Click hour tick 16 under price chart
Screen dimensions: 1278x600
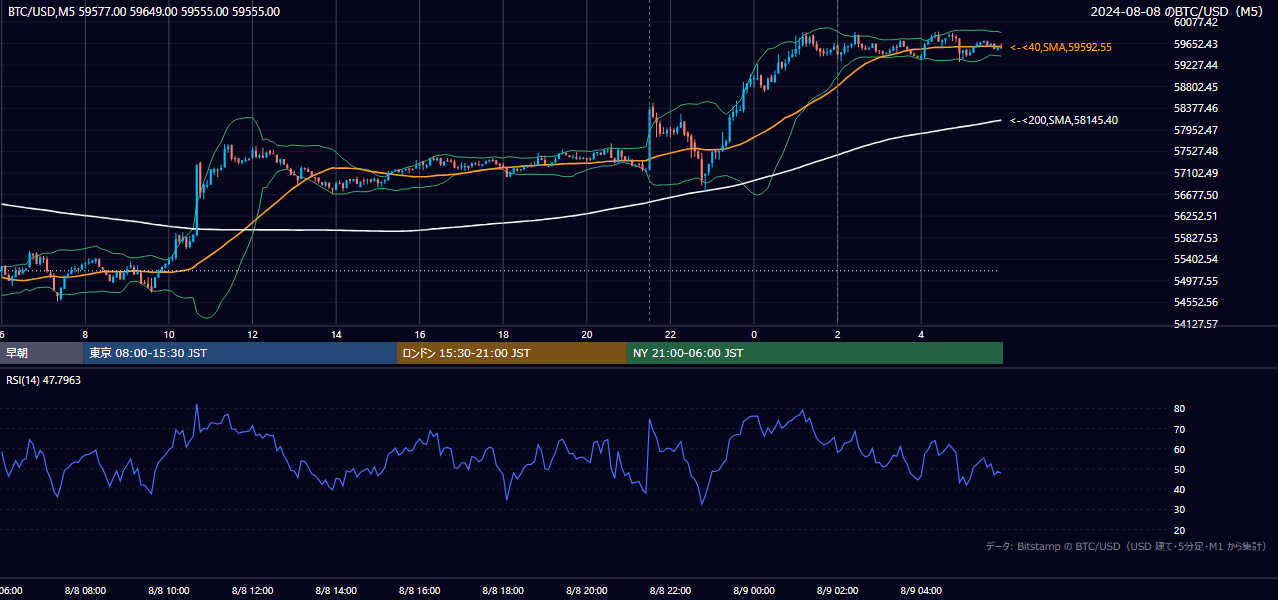(420, 335)
